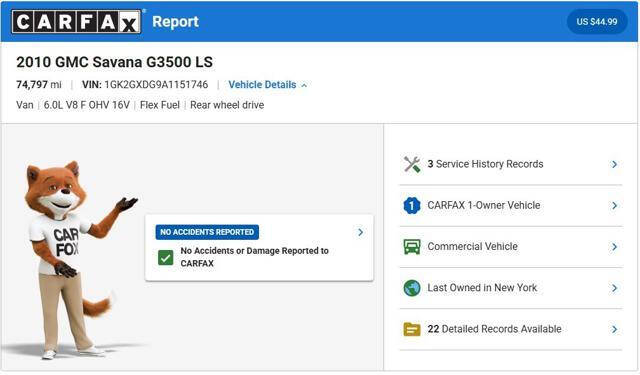Collapse Vehicle Details using the chevron
The image size is (640, 375).
point(304,85)
